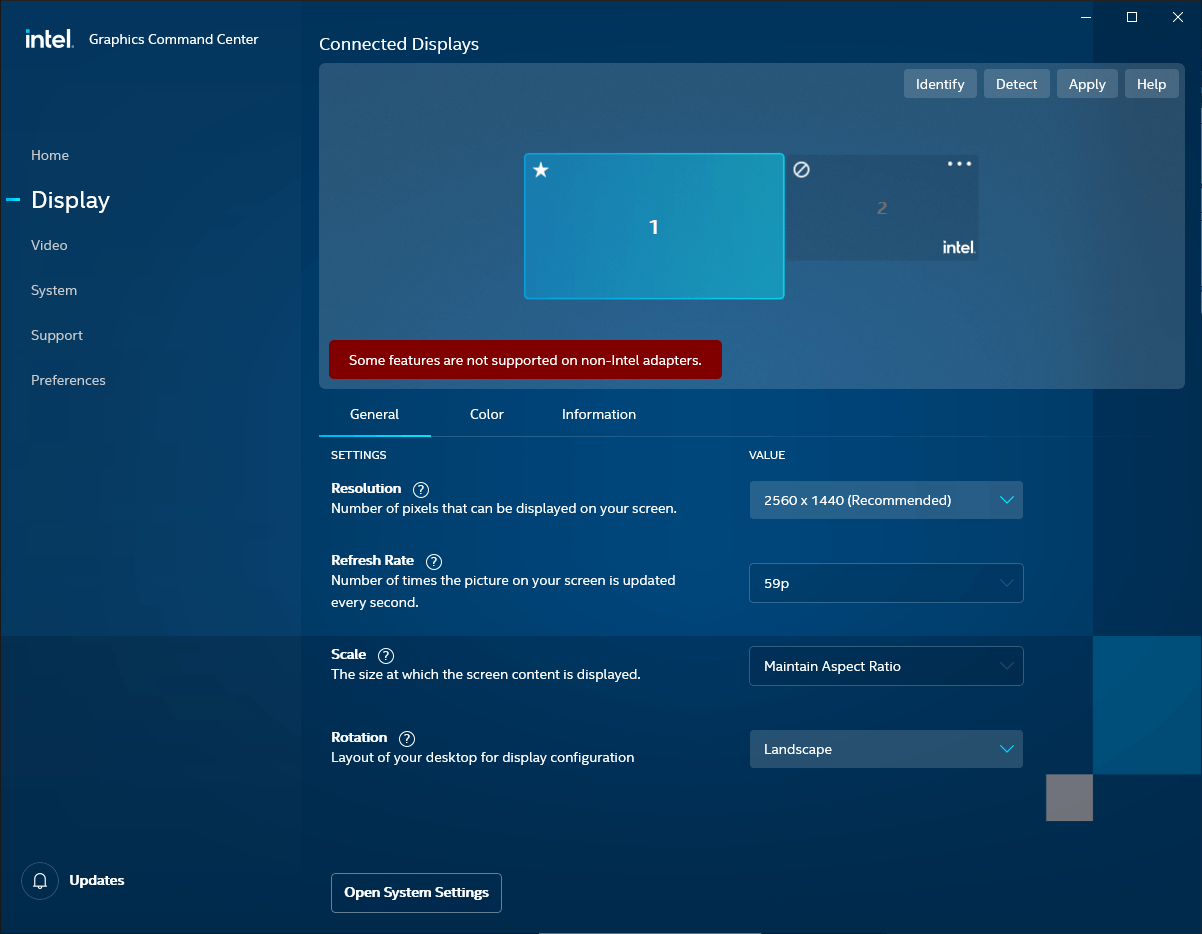
Task: Click the Detect button
Action: [1017, 84]
